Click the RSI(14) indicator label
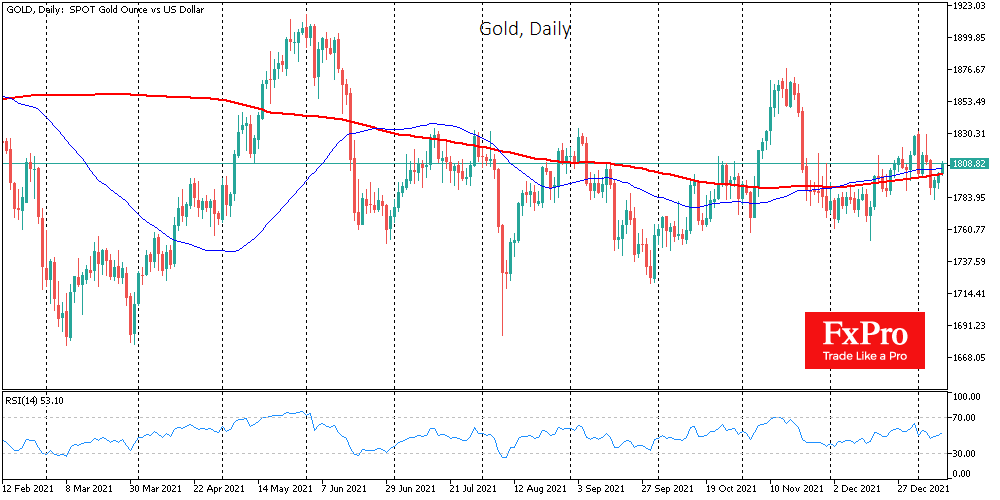The height and width of the screenshot is (500, 1000). pyautogui.click(x=36, y=402)
